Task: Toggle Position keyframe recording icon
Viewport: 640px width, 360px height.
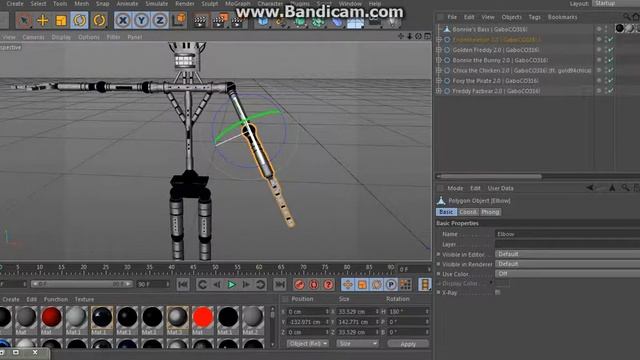Action: (x=348, y=284)
